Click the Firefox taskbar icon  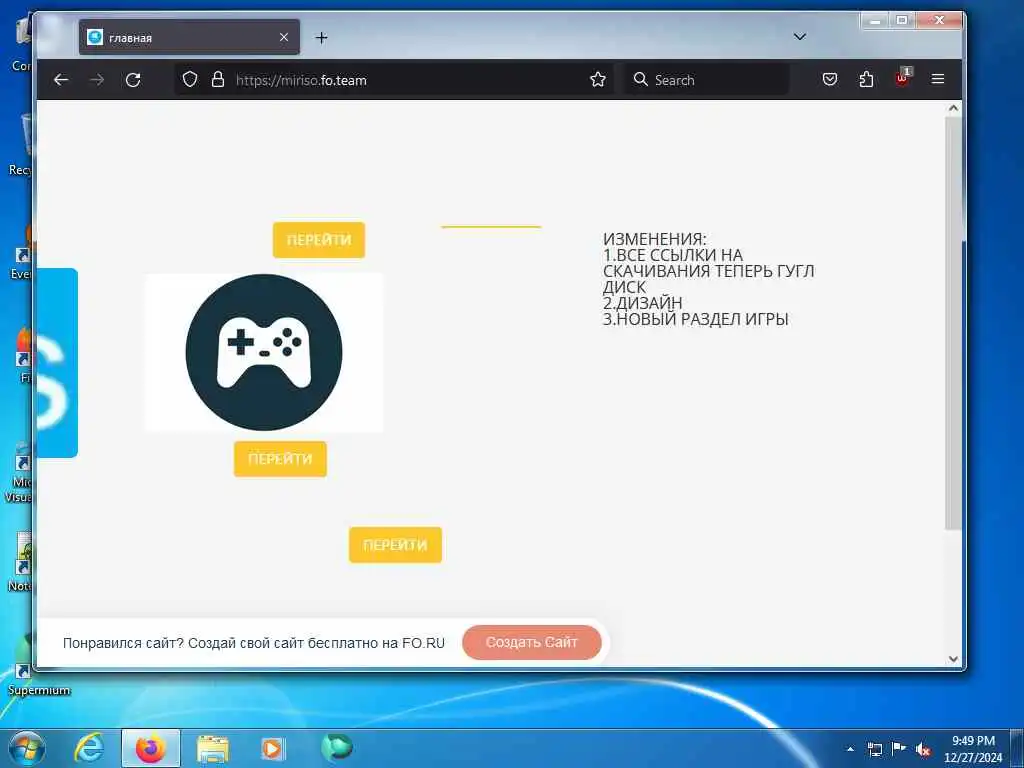[150, 748]
